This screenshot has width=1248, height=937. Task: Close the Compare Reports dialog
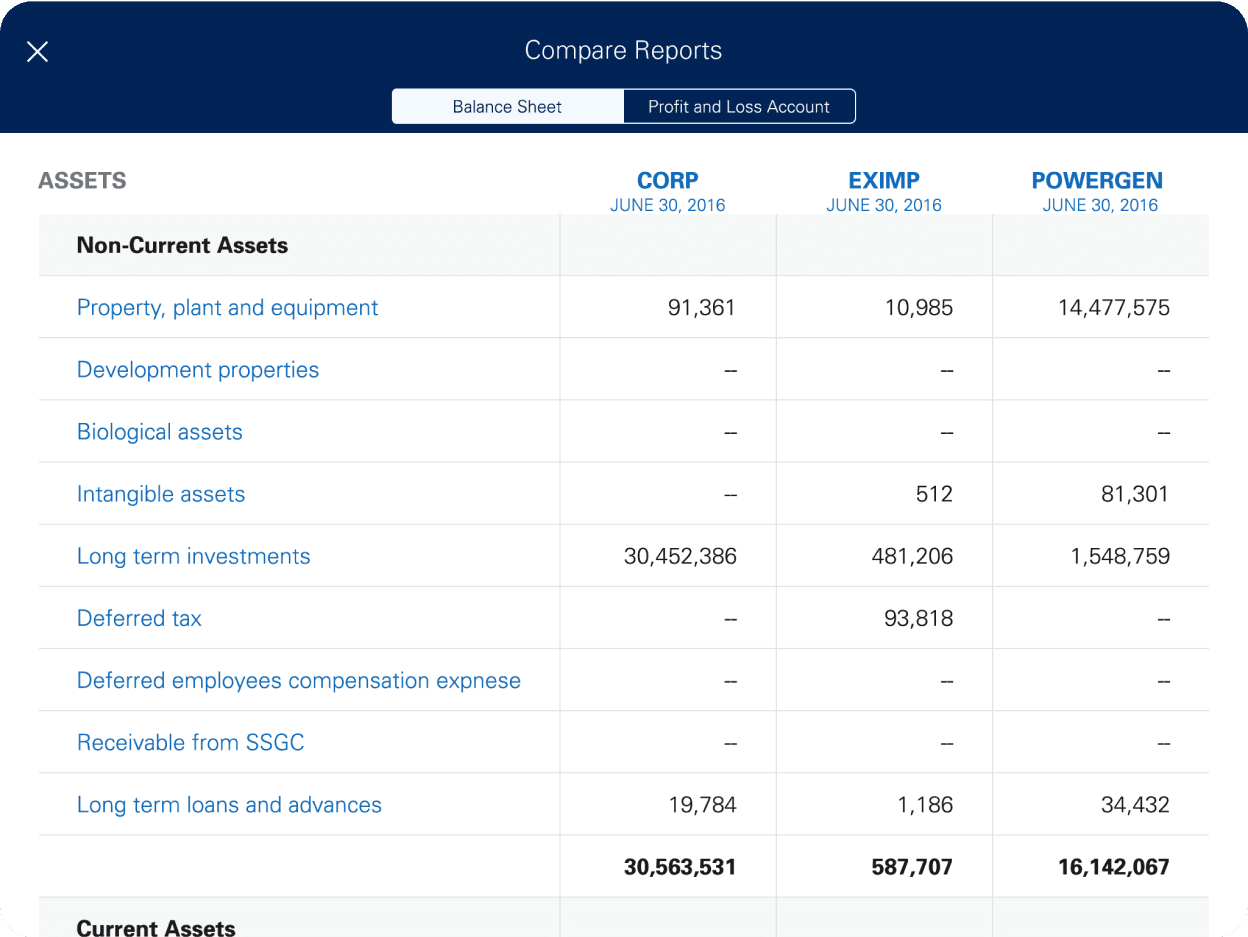click(x=37, y=51)
